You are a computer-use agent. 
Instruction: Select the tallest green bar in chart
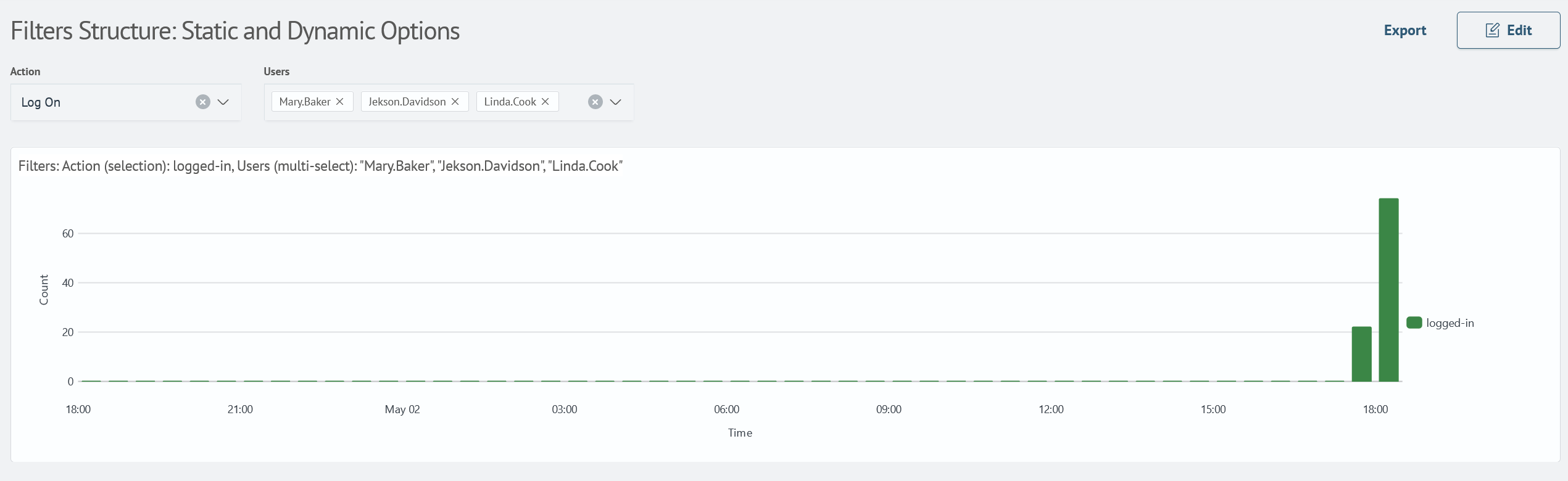[1388, 290]
